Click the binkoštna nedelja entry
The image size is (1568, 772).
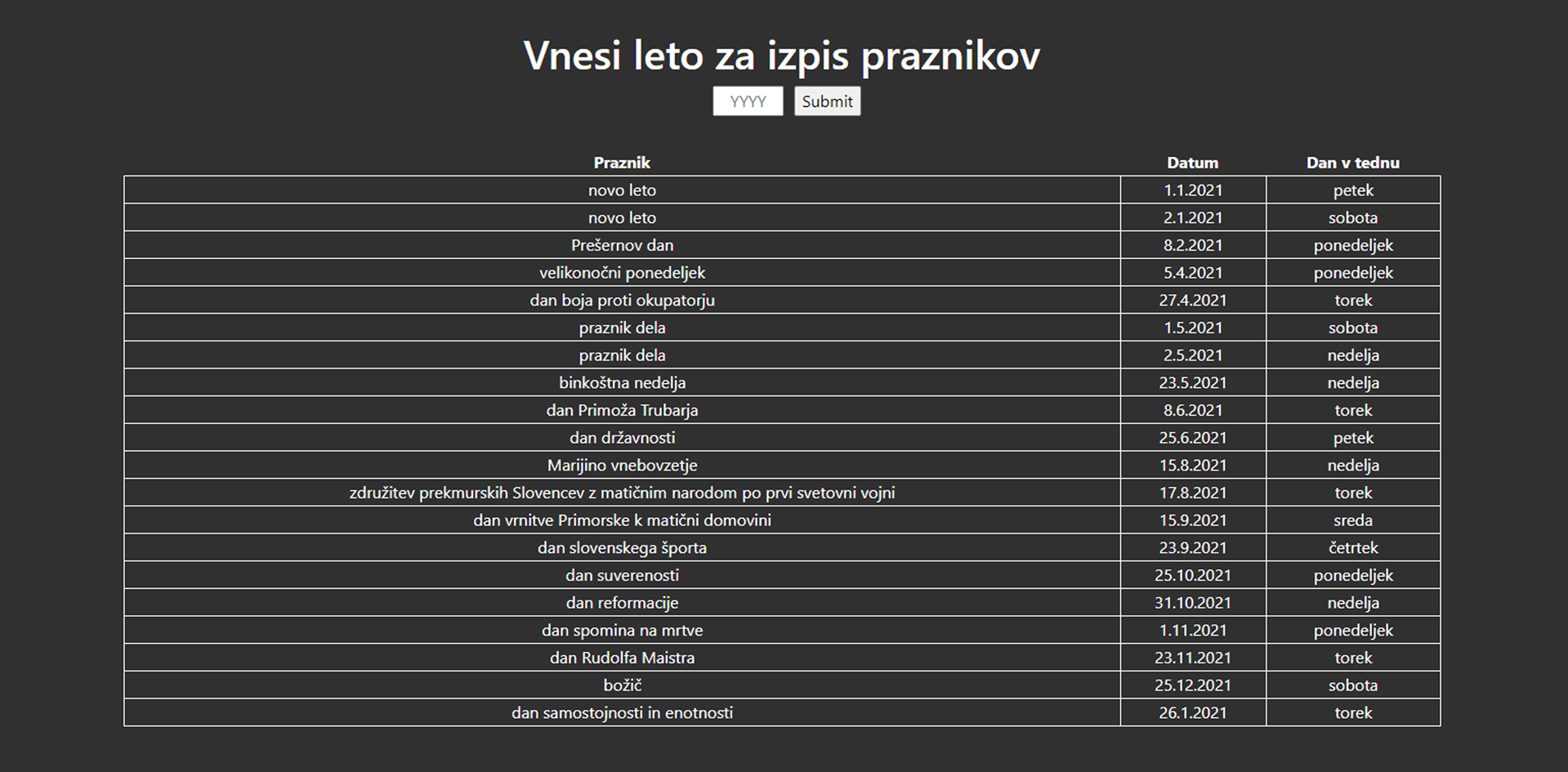pos(622,382)
